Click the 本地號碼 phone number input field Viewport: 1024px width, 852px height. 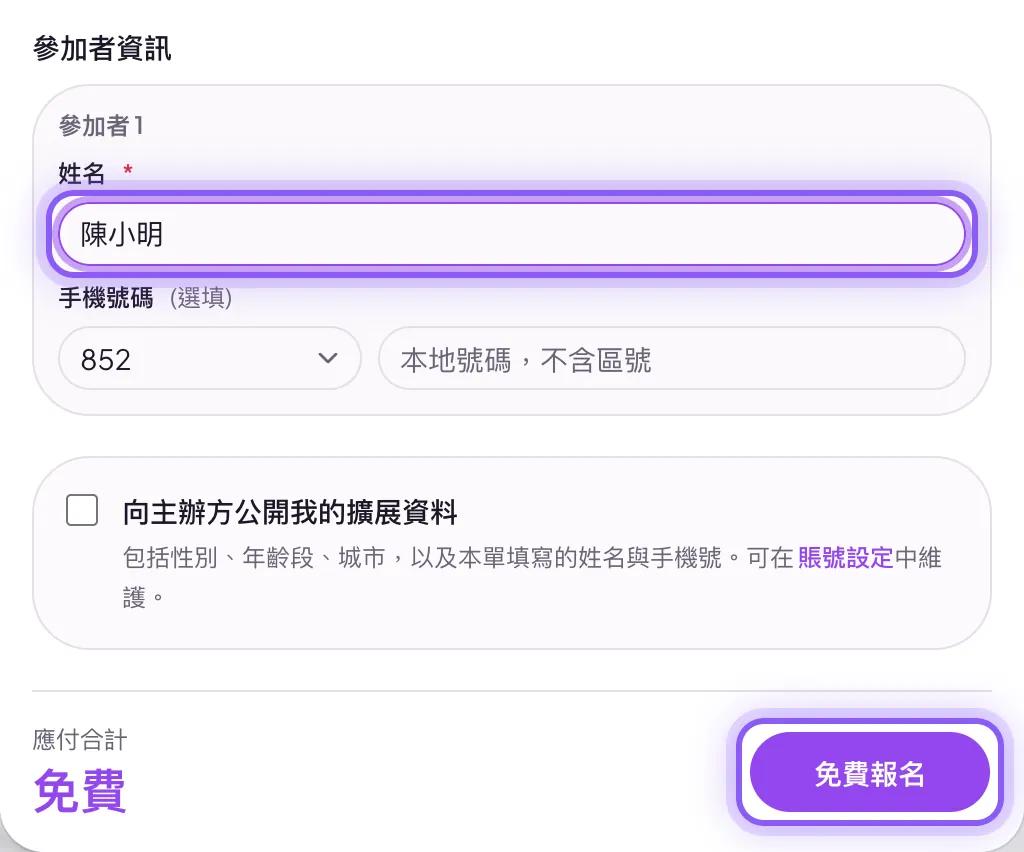[x=671, y=358]
